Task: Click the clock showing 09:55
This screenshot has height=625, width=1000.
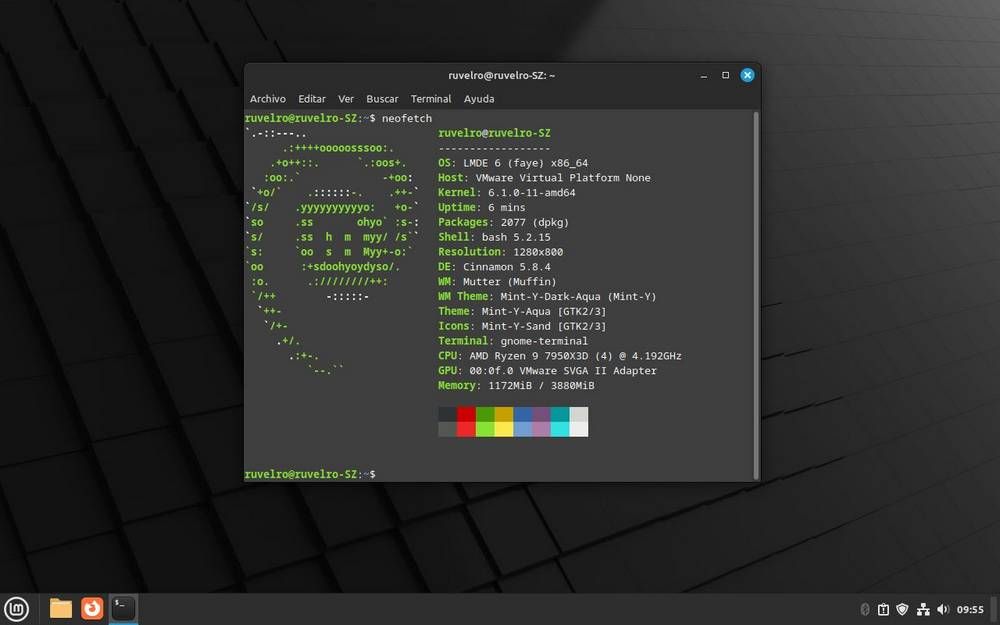Action: [968, 608]
